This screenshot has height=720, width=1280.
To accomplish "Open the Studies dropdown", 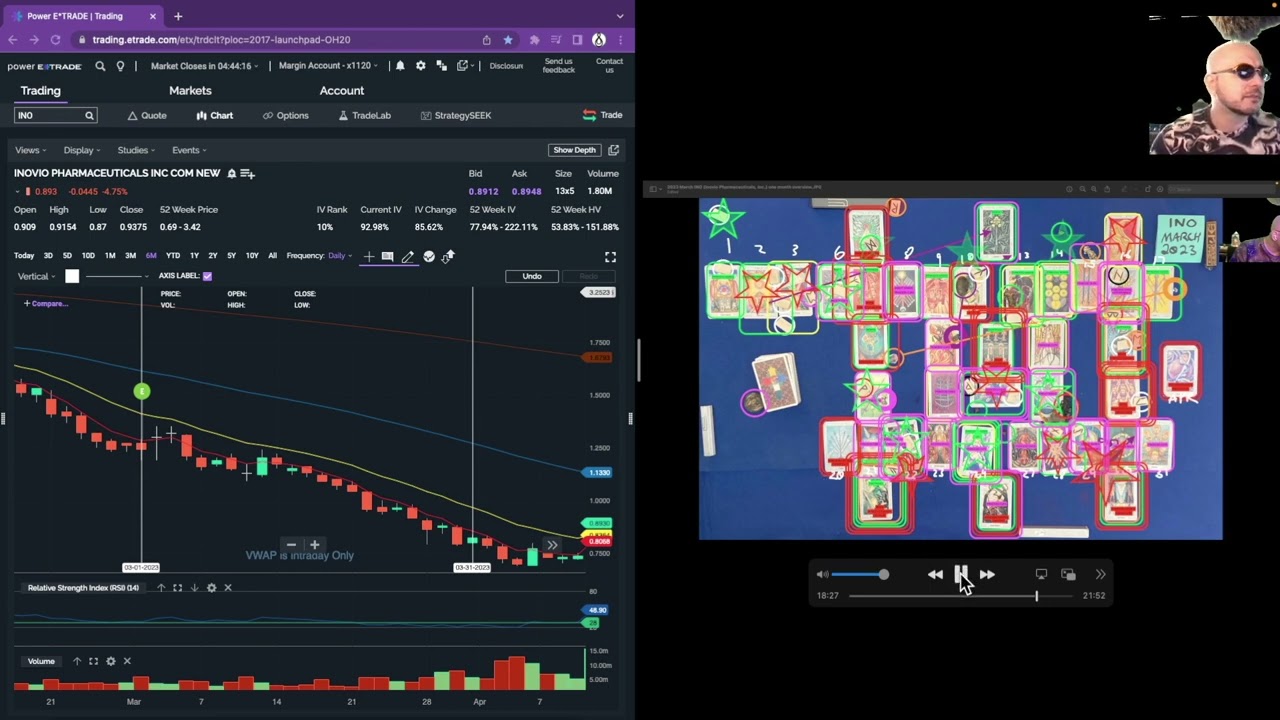I will tap(136, 150).
